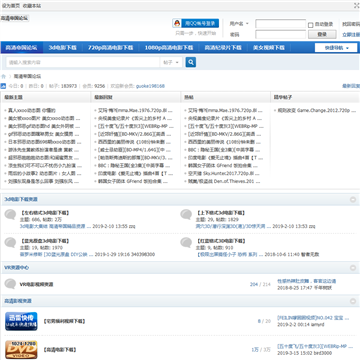Screen dimensions: 360x360
Task: Click the 登录 login button
Action: tap(322, 34)
